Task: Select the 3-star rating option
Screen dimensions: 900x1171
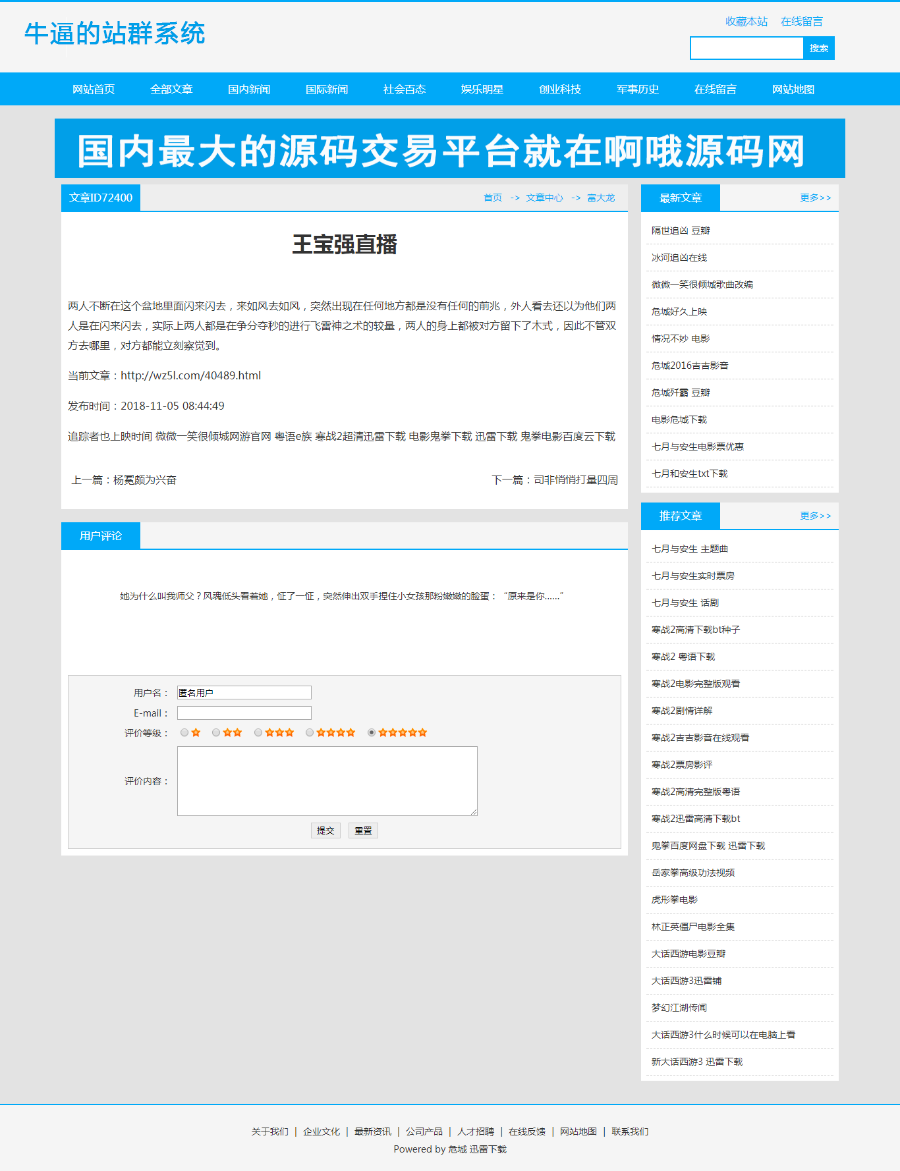Action: pos(256,733)
